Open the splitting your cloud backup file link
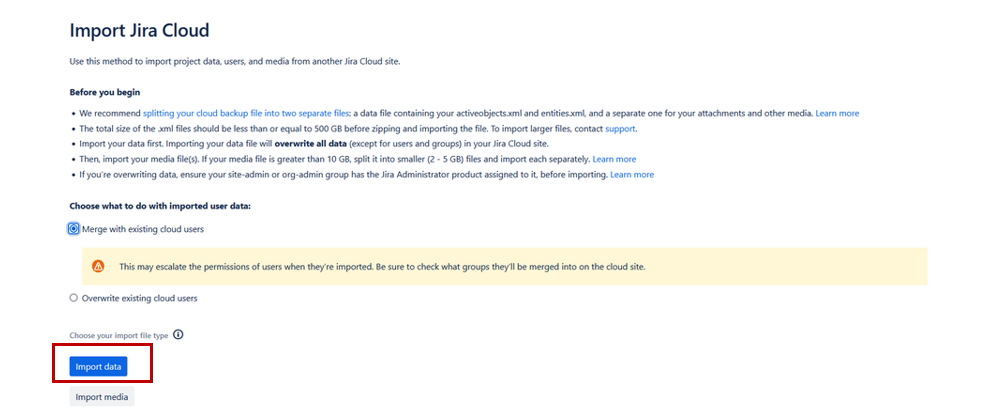The width and height of the screenshot is (987, 418). 245,113
